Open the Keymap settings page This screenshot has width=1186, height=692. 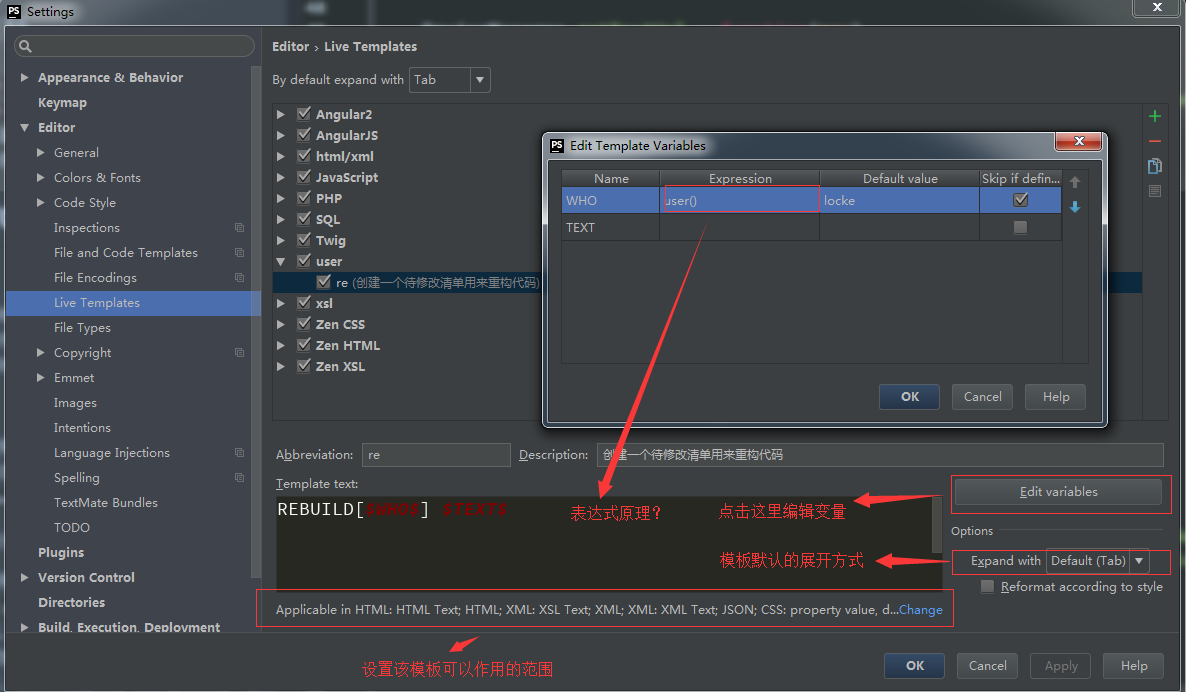click(62, 103)
